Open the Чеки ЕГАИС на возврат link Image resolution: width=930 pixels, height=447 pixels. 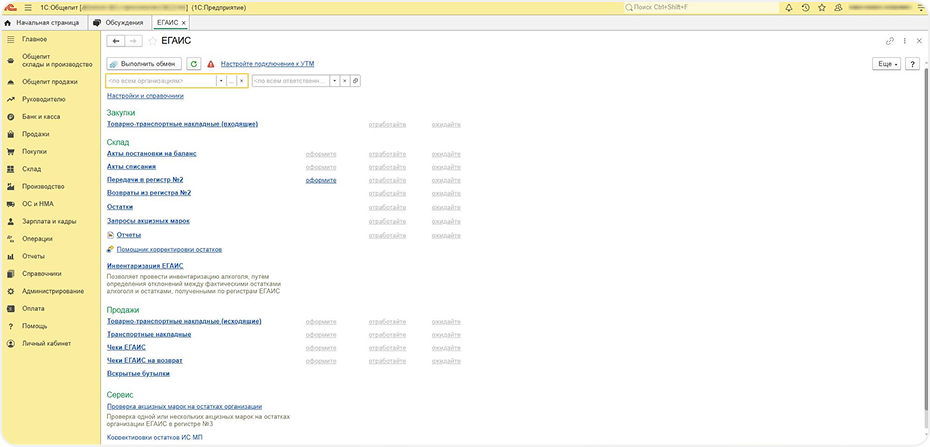click(145, 360)
